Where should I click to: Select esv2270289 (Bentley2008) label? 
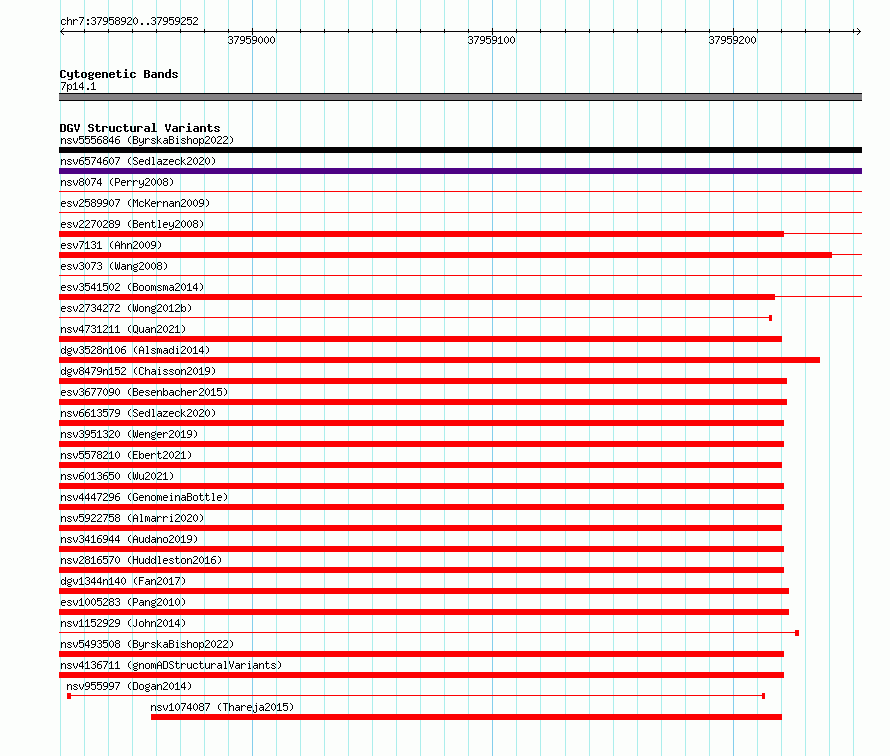132,224
